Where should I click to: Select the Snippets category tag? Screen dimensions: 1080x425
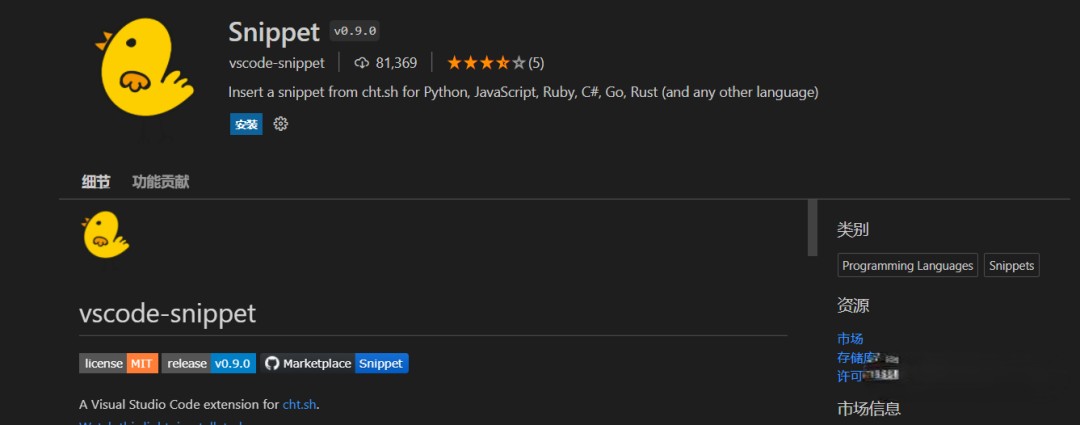click(x=1012, y=265)
